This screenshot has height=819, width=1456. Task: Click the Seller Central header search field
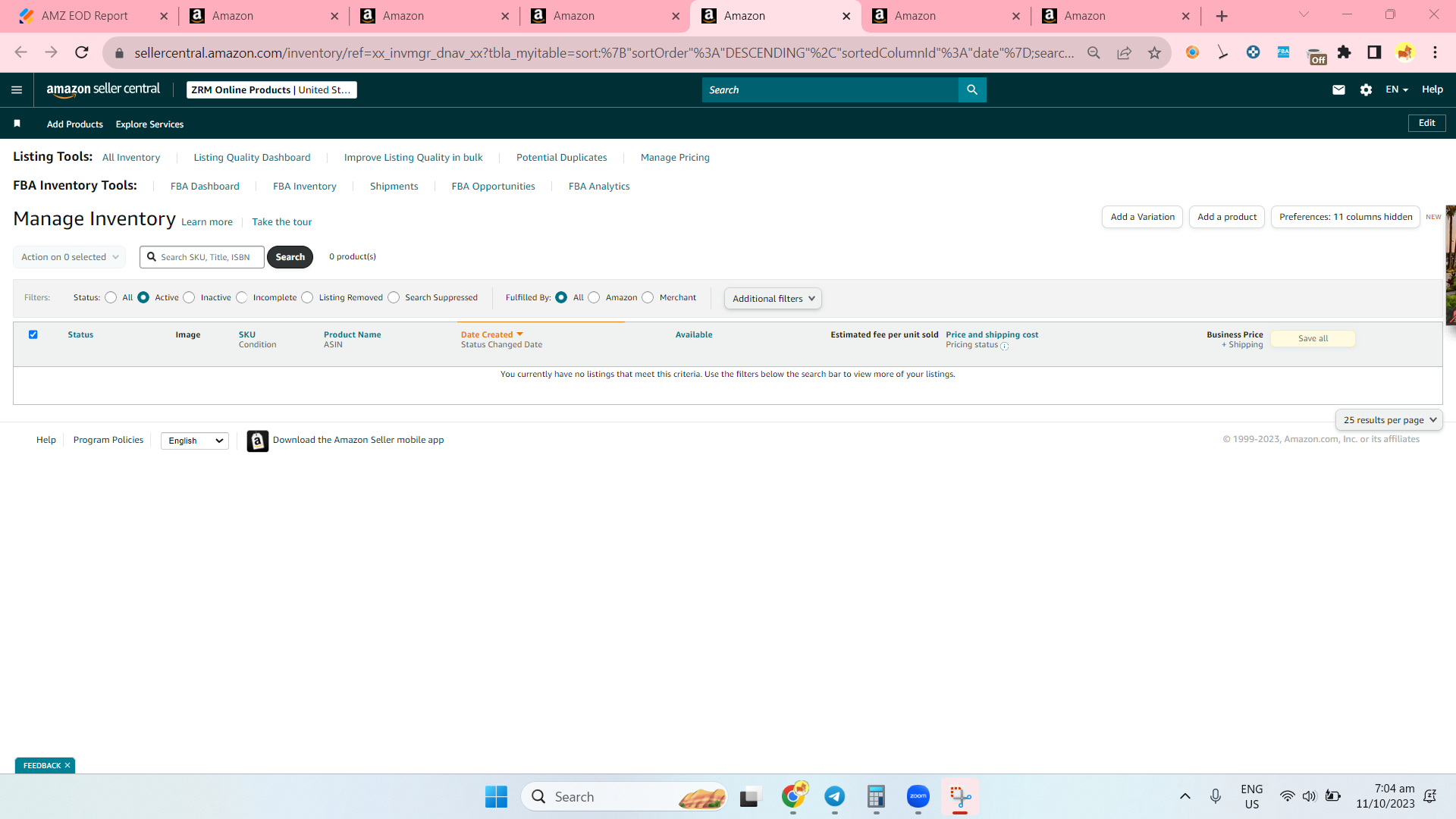[830, 89]
